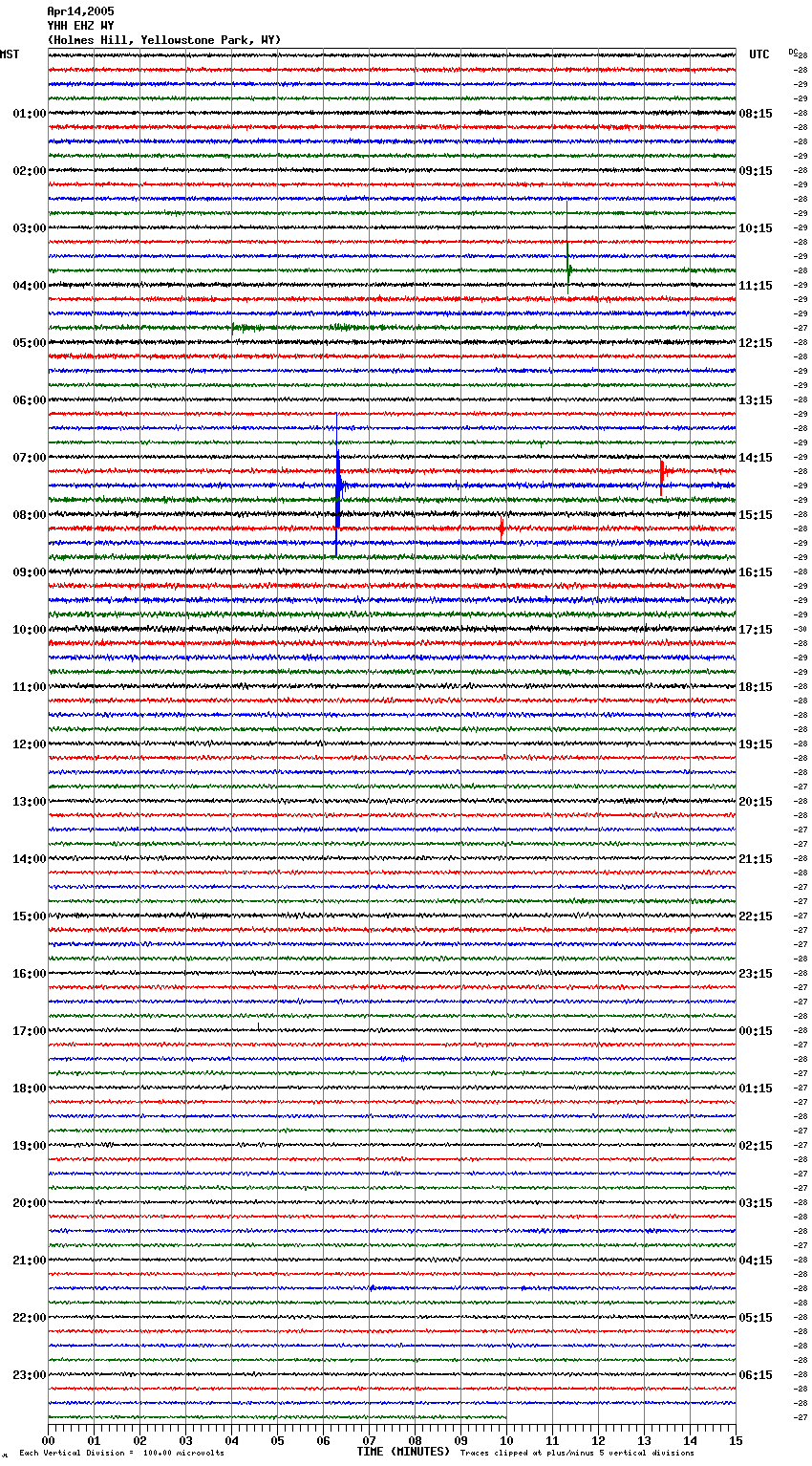Click the 02:15 UTC time label
Screen dimensions: 812x1466
click(x=756, y=1146)
